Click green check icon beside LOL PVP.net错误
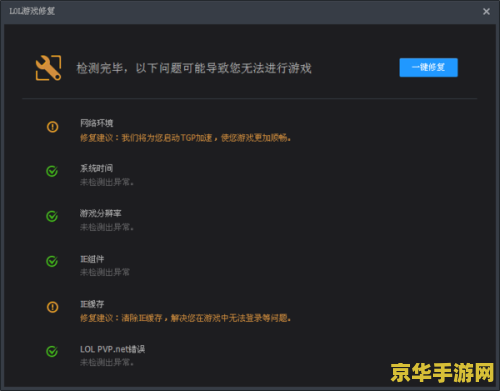The height and width of the screenshot is (391, 500). coord(52,351)
